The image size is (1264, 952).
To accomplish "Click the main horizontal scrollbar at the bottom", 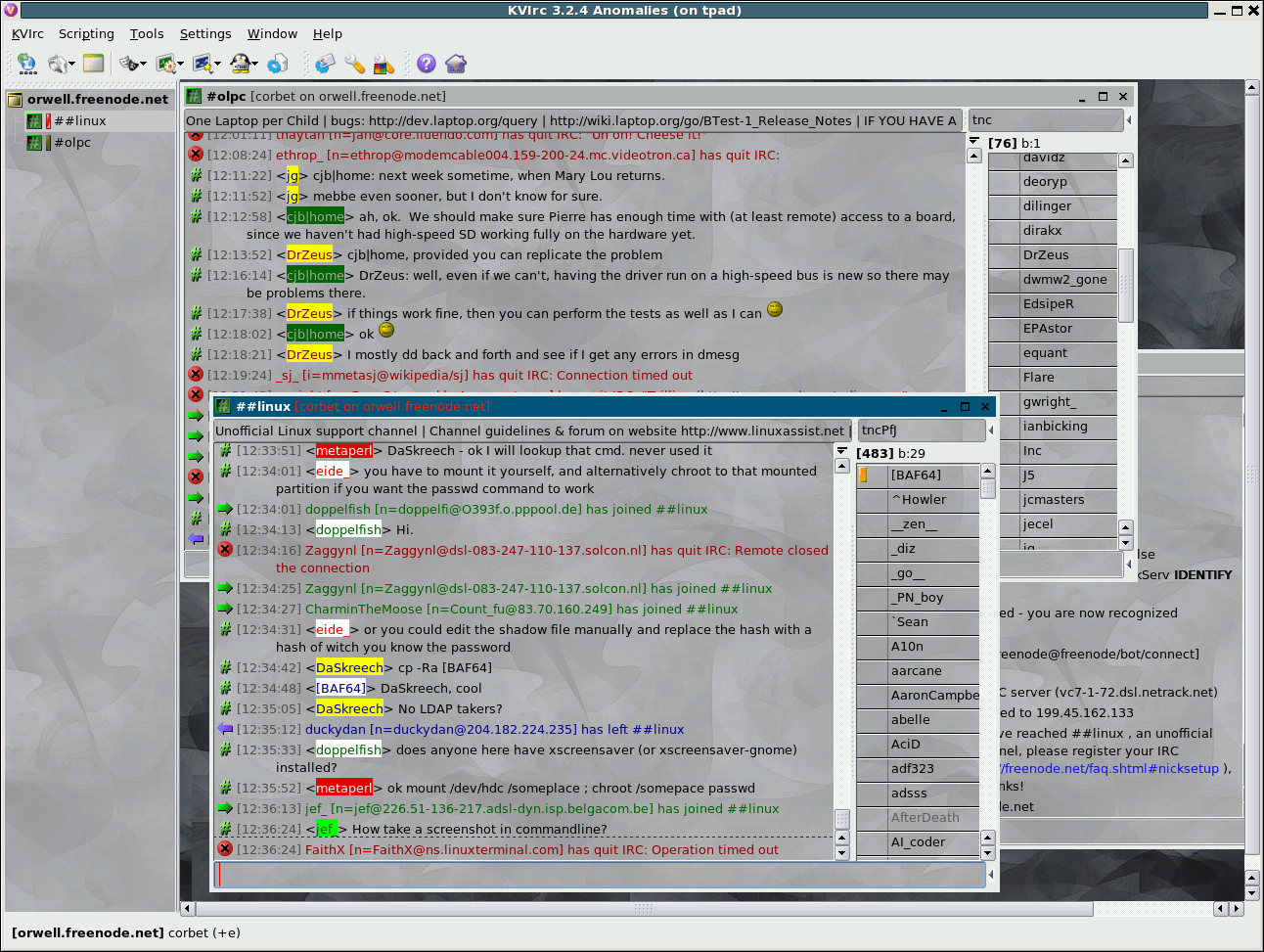I will pyautogui.click(x=643, y=909).
